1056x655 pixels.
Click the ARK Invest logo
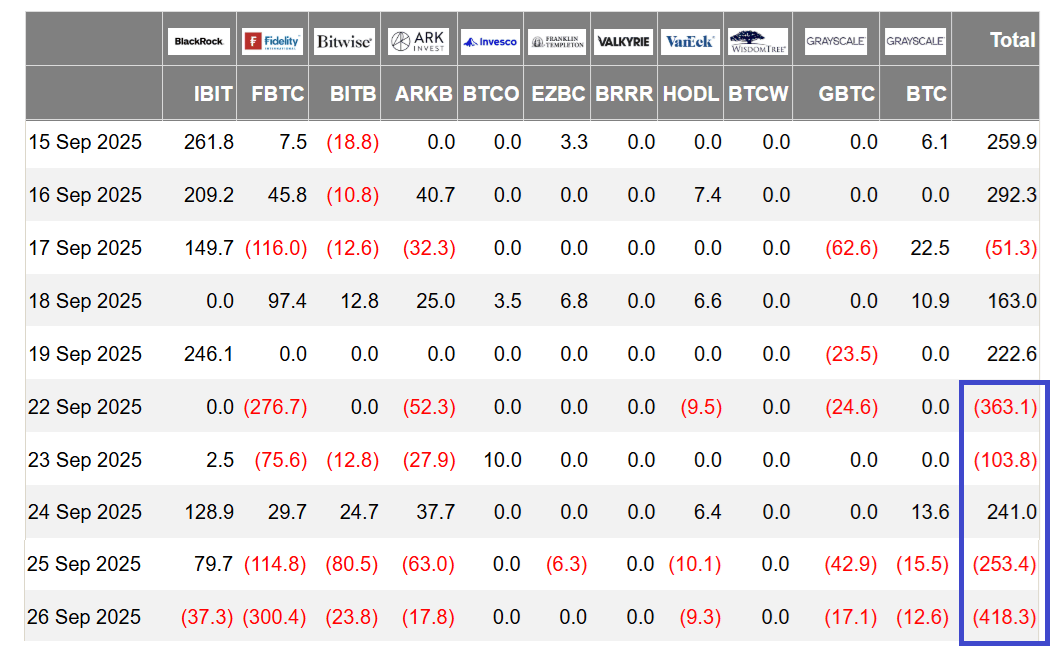(x=418, y=41)
